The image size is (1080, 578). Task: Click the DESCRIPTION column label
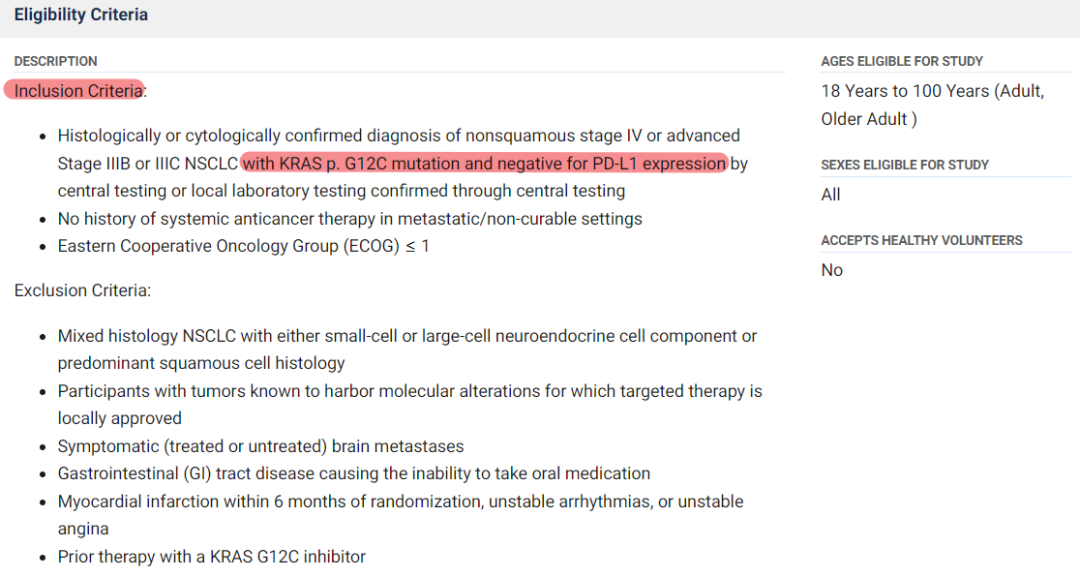56,61
